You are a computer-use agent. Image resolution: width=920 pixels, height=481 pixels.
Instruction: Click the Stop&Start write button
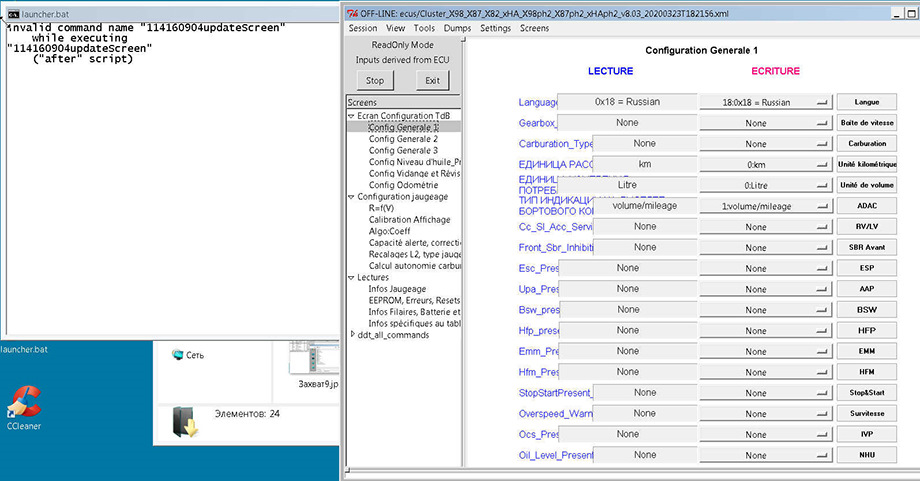click(x=866, y=393)
